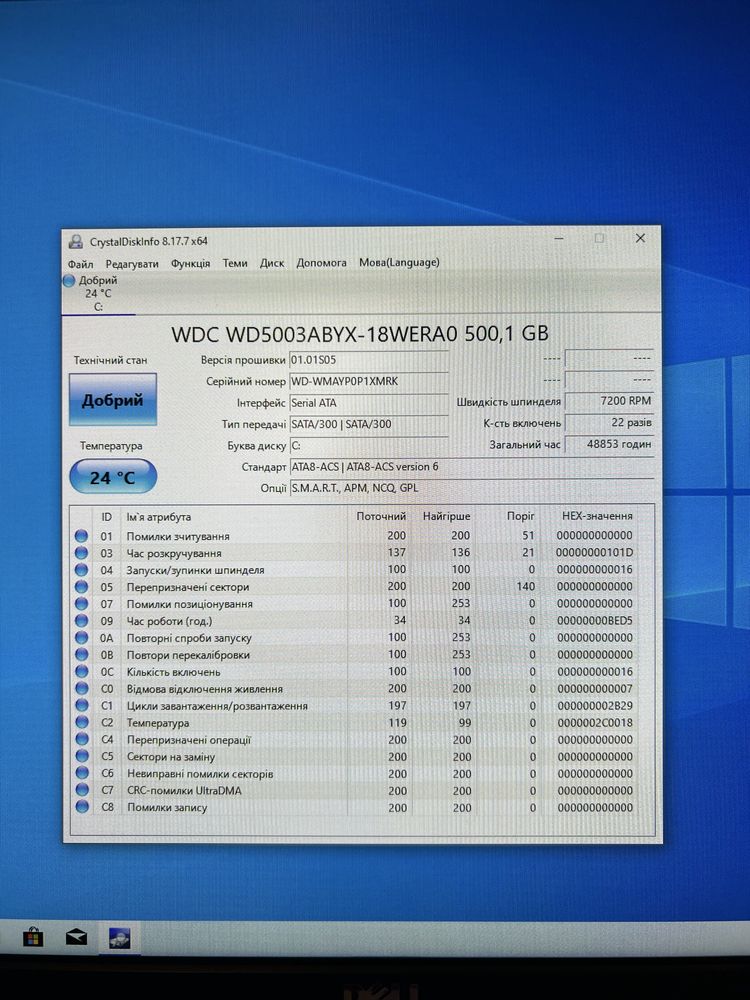This screenshot has height=1000, width=750.
Task: Open the Мова(Language) menu
Action: [x=399, y=262]
